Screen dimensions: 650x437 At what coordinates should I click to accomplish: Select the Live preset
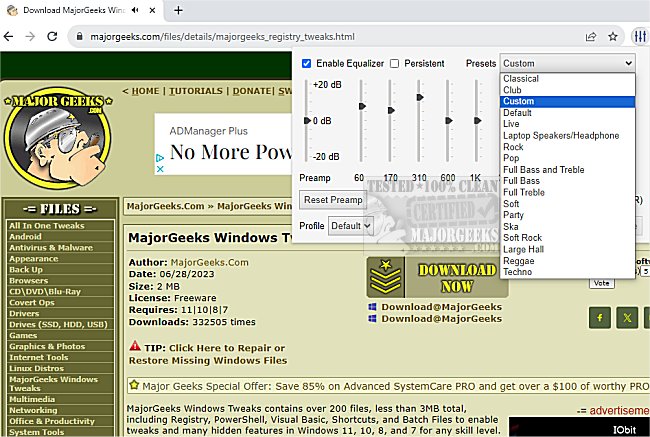click(x=568, y=124)
